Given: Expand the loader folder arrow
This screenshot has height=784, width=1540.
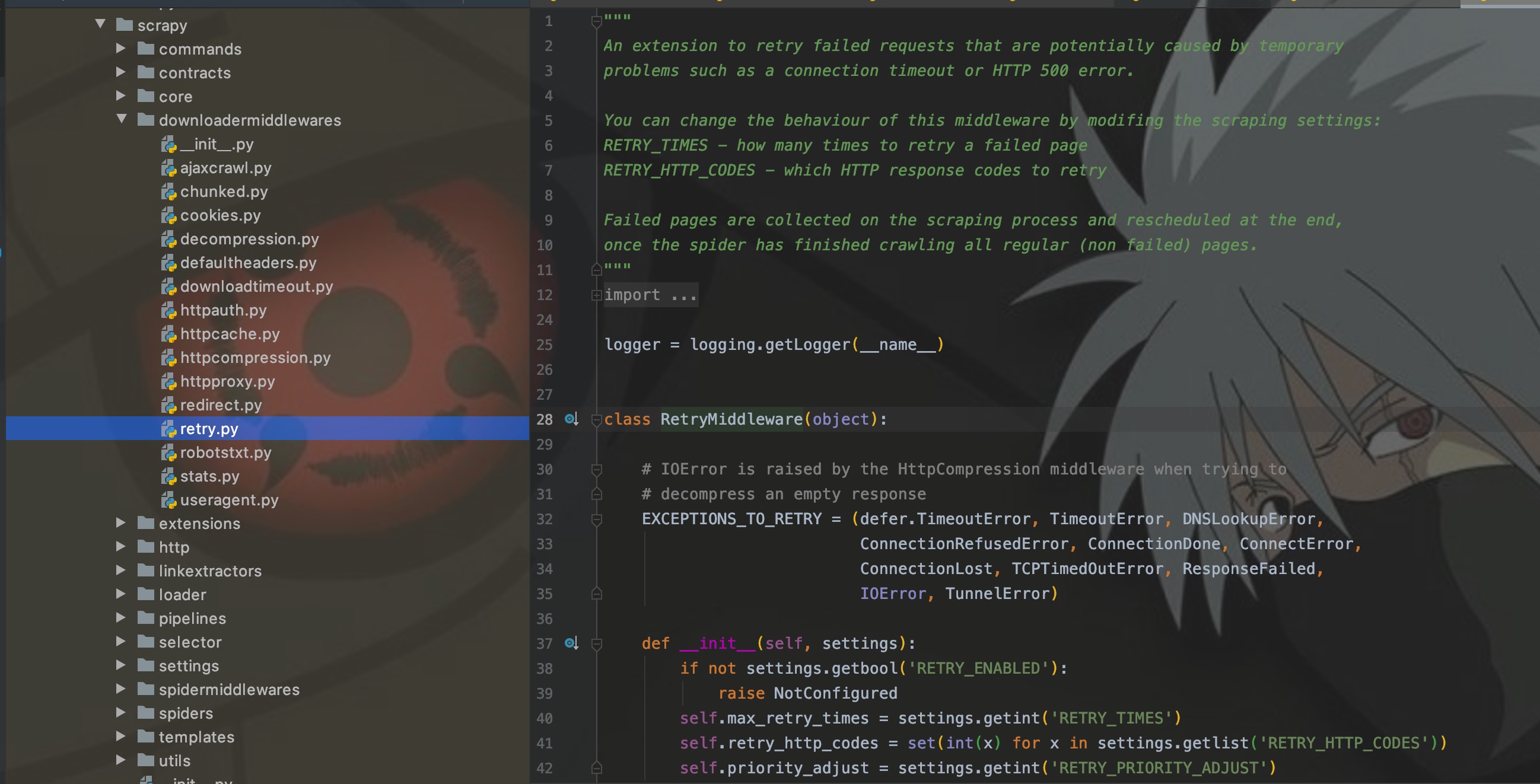Looking at the screenshot, I should (121, 594).
